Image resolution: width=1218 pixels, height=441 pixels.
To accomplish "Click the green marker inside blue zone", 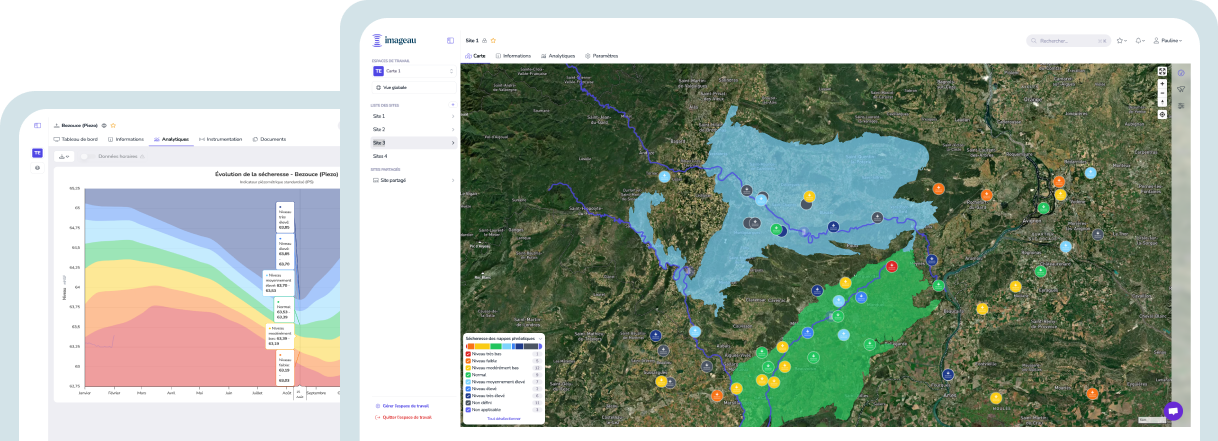I will pos(776,229).
